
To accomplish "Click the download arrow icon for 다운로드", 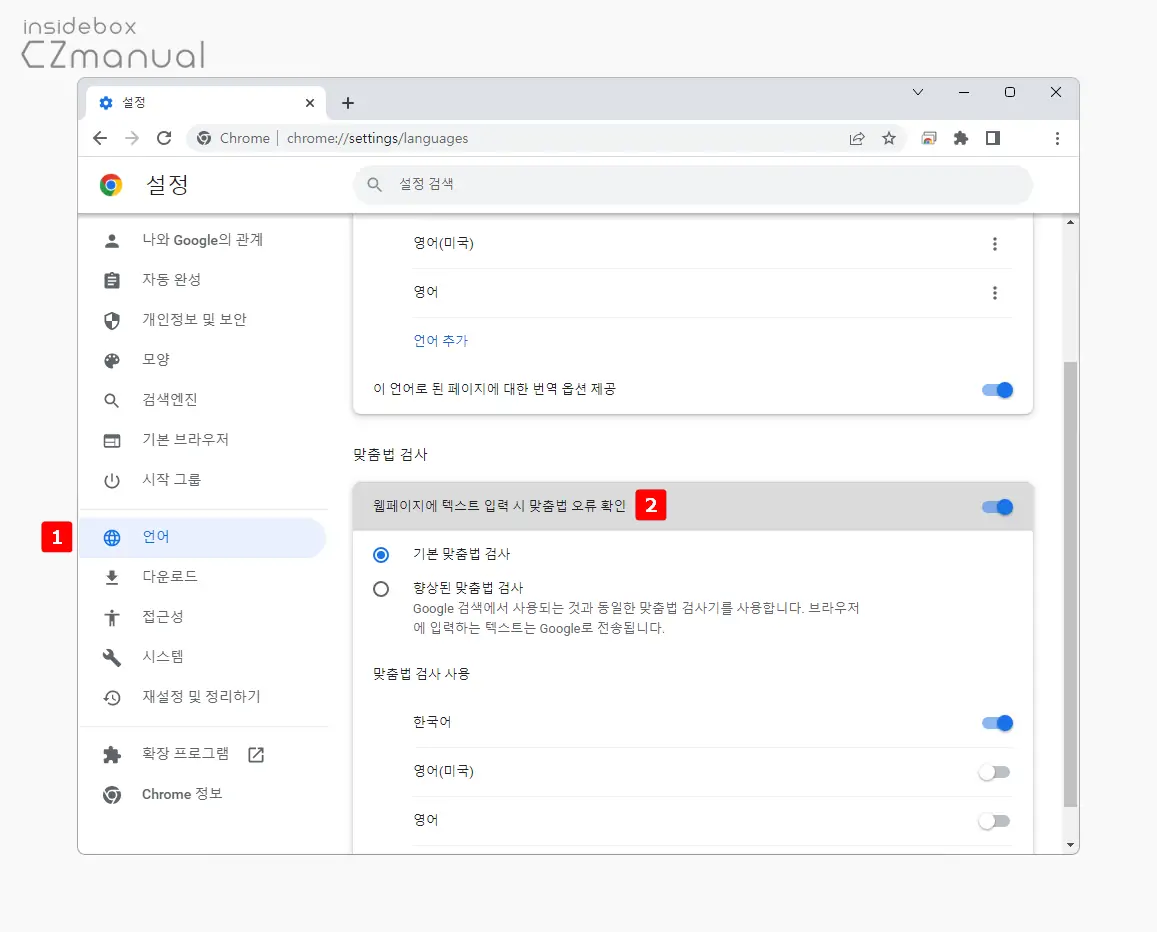I will coord(111,578).
